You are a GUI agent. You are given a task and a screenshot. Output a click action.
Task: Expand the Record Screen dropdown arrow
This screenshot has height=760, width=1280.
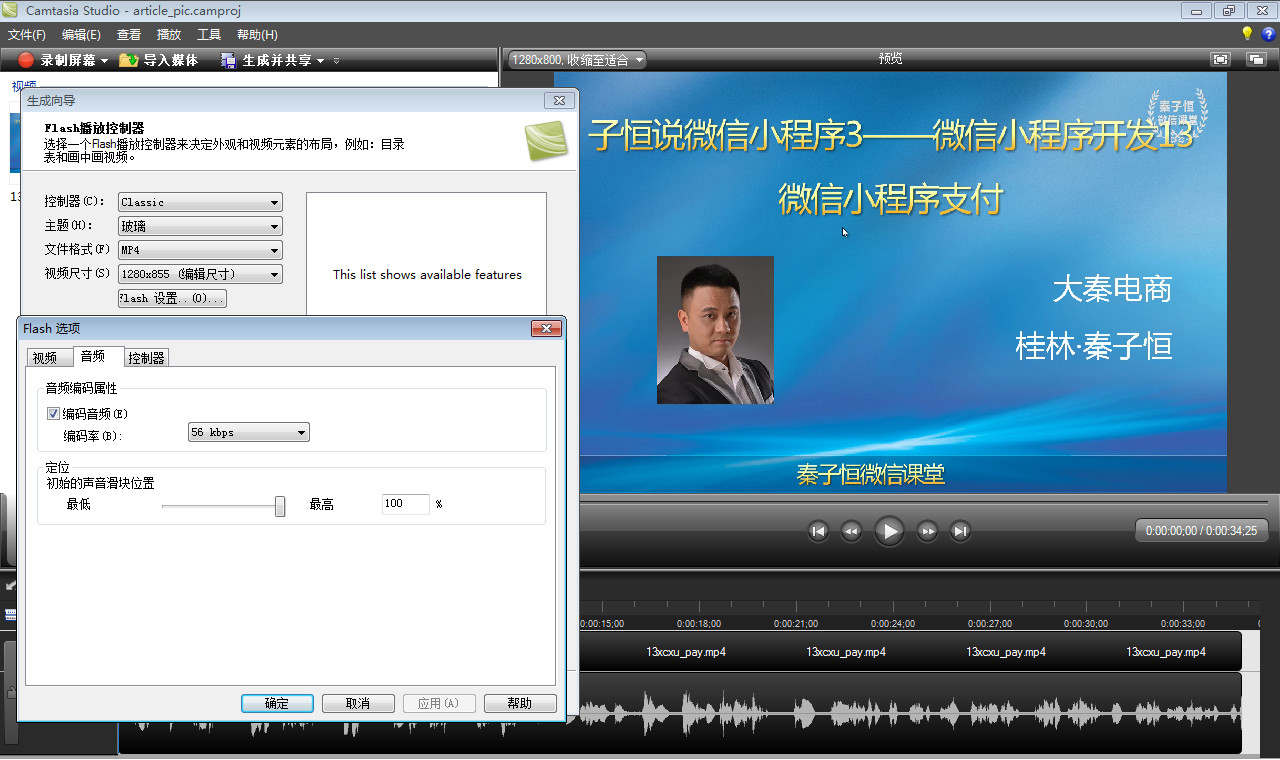[104, 61]
